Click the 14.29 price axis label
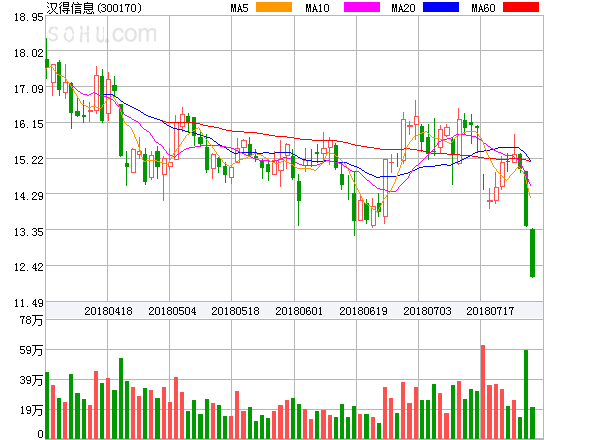 [29, 196]
